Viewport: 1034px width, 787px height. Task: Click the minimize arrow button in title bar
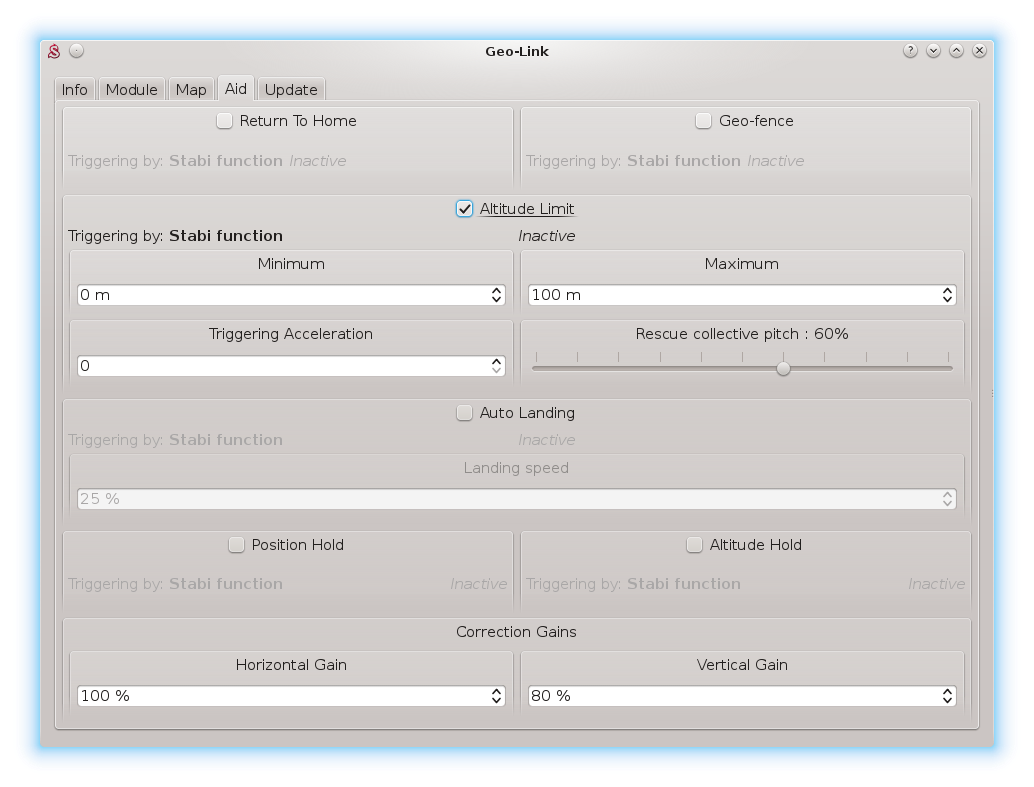click(x=933, y=51)
